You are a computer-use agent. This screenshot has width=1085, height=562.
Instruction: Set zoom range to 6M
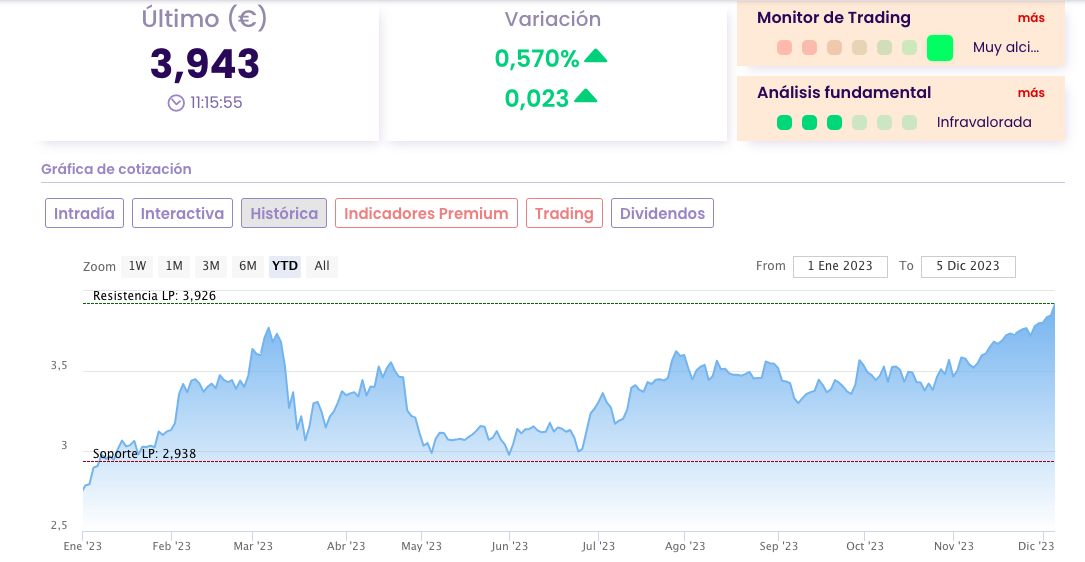248,266
